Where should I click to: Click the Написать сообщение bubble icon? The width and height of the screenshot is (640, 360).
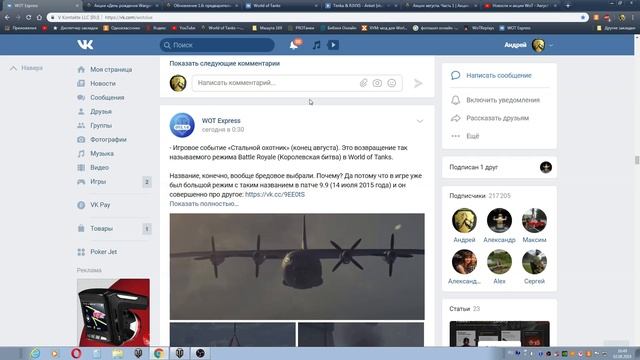[456, 75]
